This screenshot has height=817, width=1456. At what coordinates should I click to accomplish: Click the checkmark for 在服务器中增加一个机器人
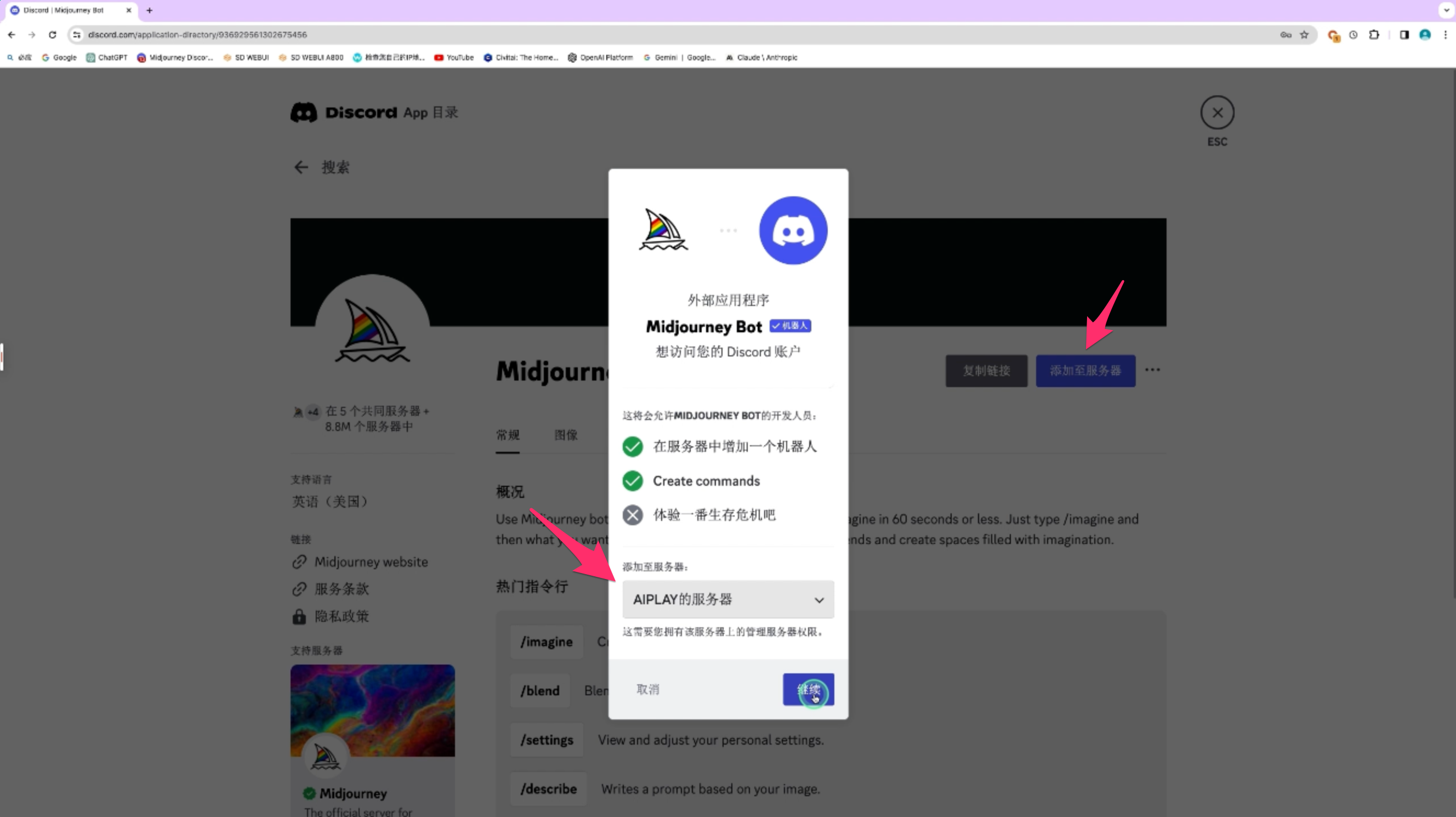tap(633, 447)
